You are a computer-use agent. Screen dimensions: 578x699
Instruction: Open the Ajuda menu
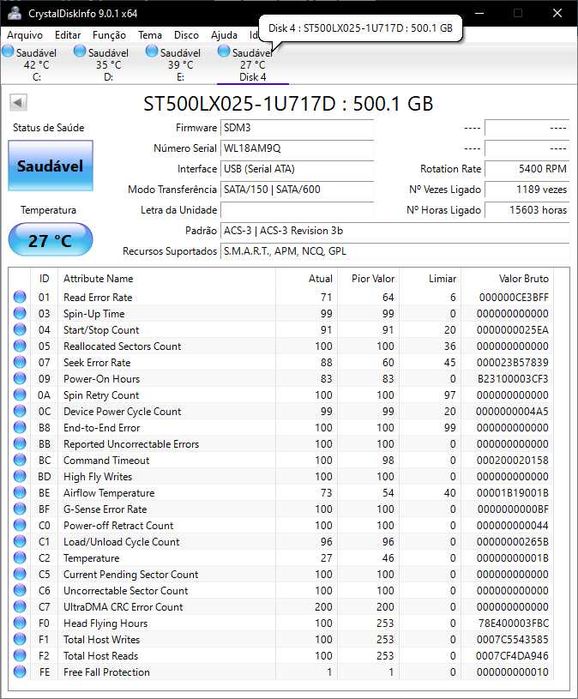pyautogui.click(x=224, y=35)
